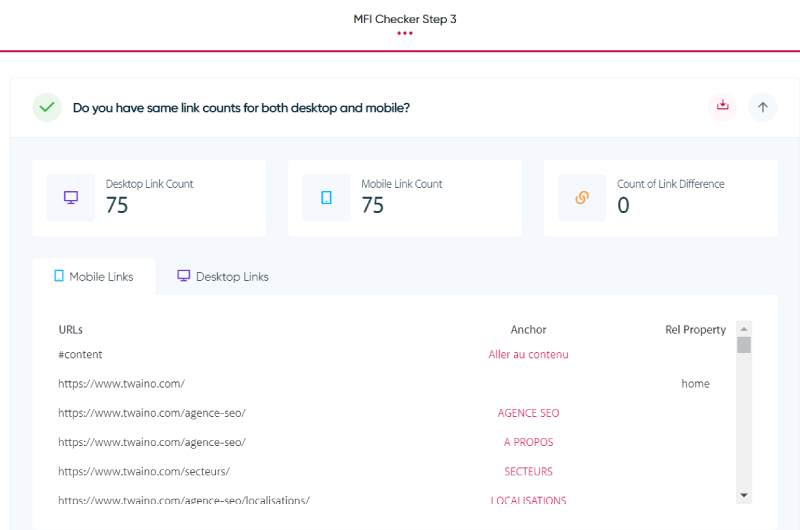
Task: Collapse section with the up arrow icon
Action: coord(762,107)
